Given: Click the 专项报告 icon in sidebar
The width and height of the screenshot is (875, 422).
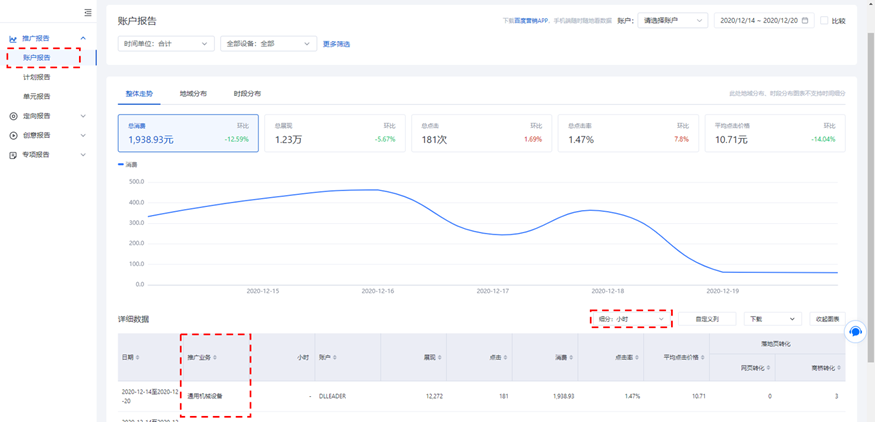Looking at the screenshot, I should point(13,155).
